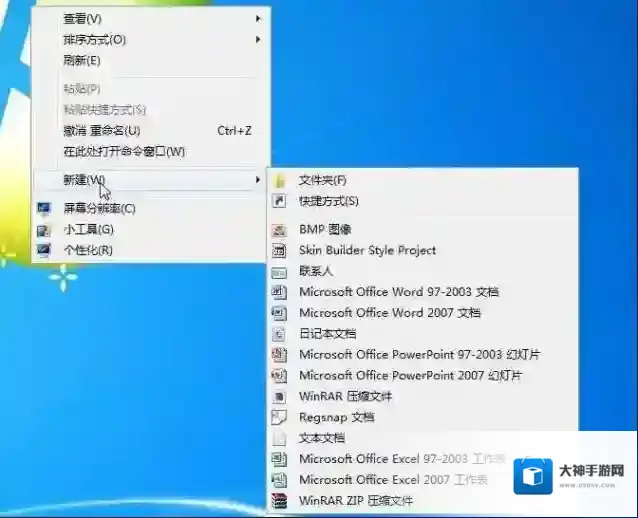
Task: Click the Word 97-2003 文档 icon
Action: [x=279, y=292]
